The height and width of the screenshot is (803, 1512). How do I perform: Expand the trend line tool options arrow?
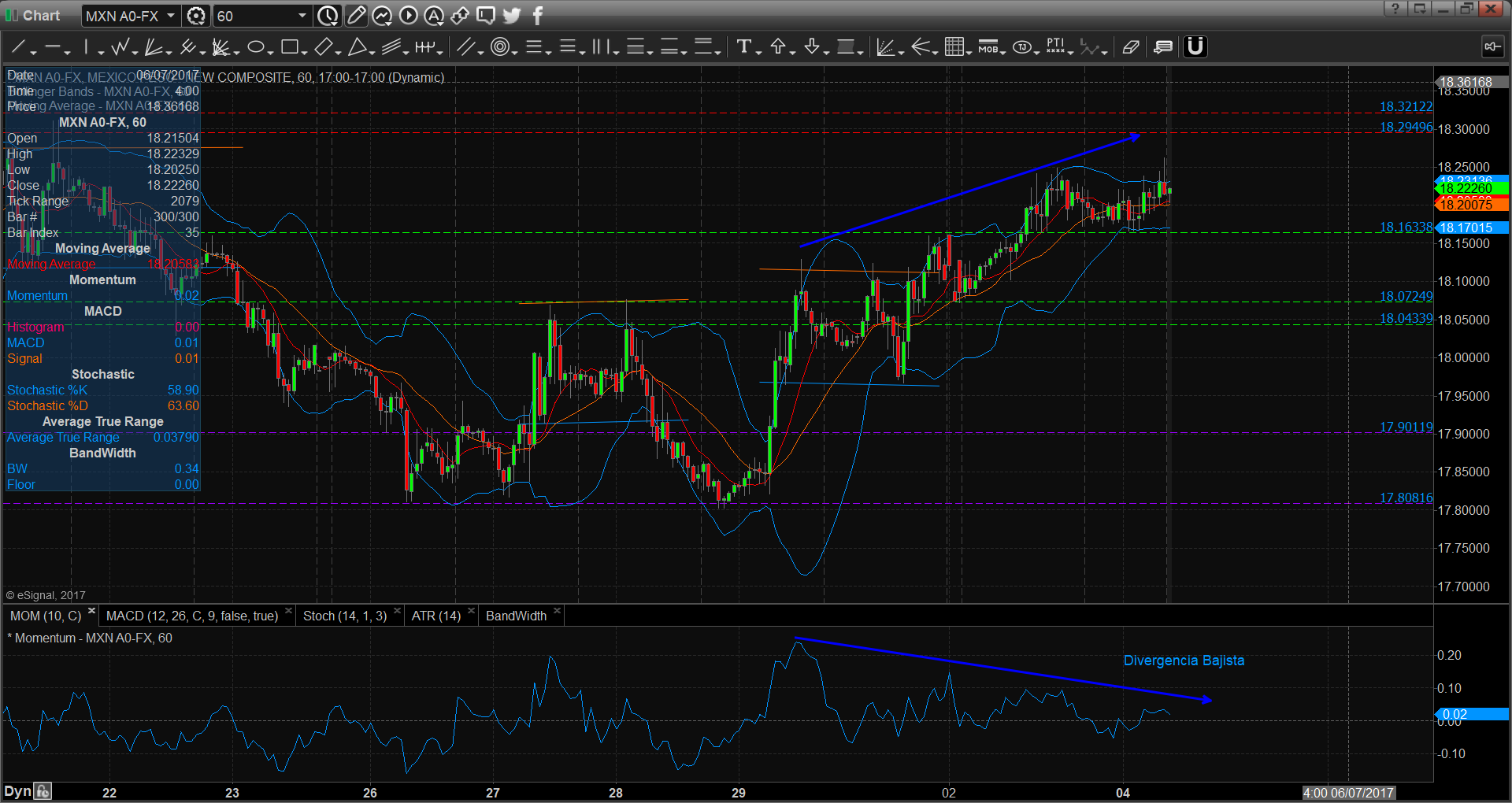[x=33, y=51]
